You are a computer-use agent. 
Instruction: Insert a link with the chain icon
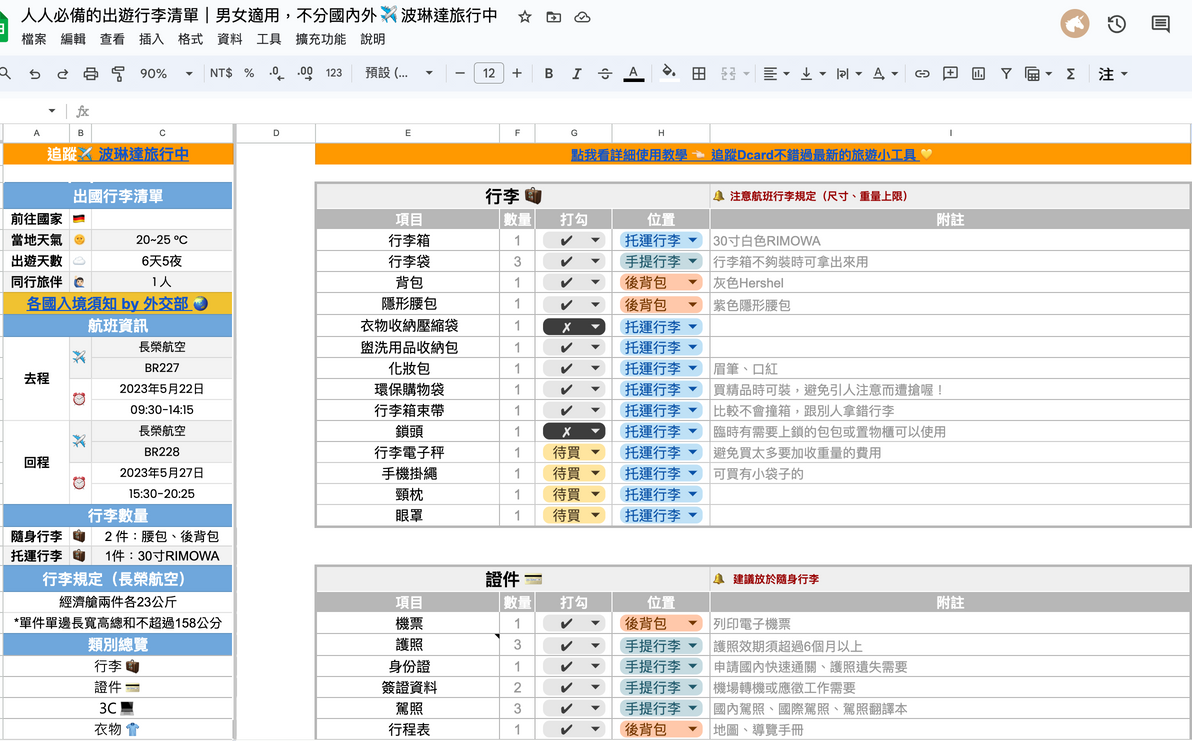pyautogui.click(x=921, y=74)
